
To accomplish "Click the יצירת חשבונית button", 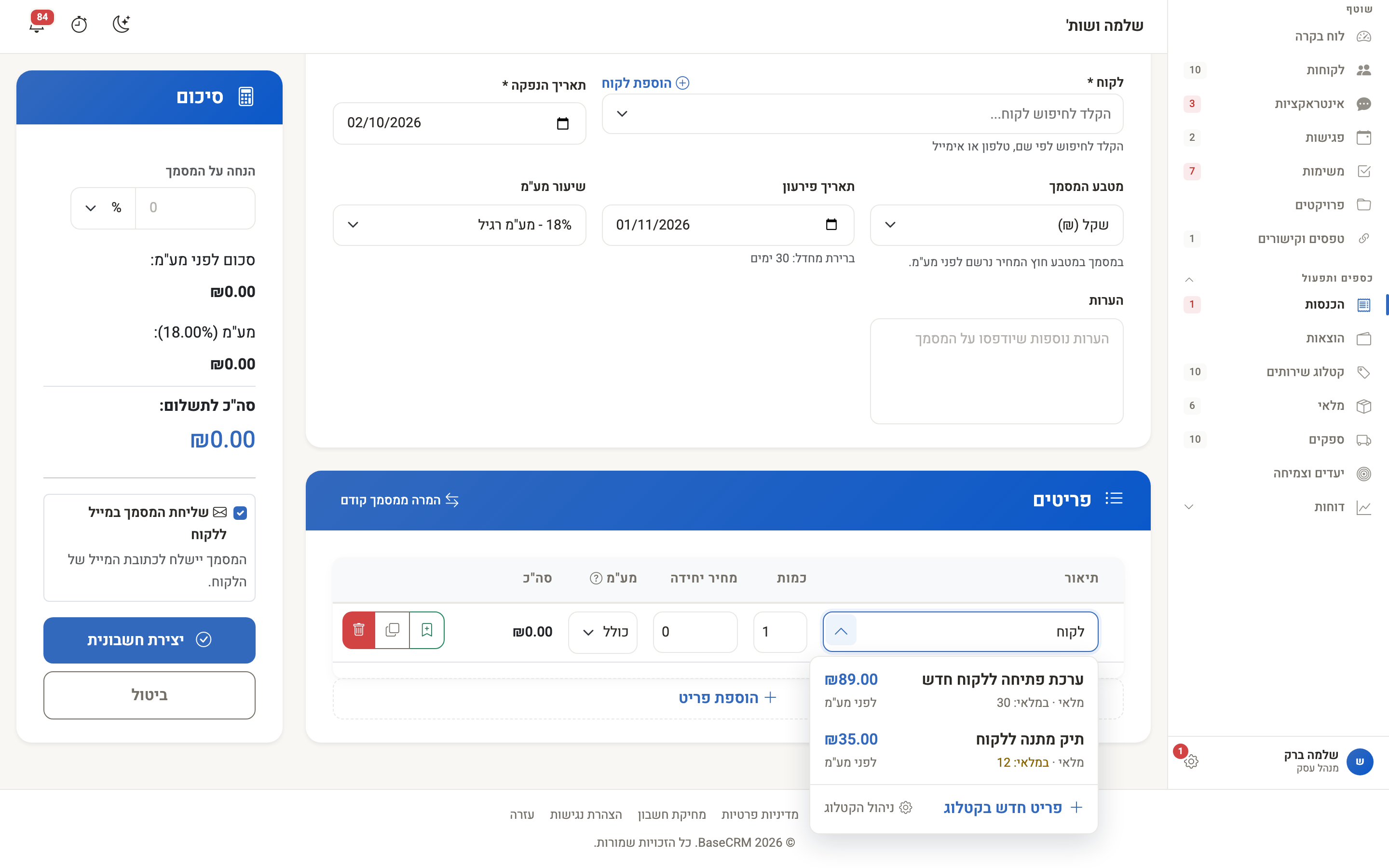I will click(x=149, y=640).
